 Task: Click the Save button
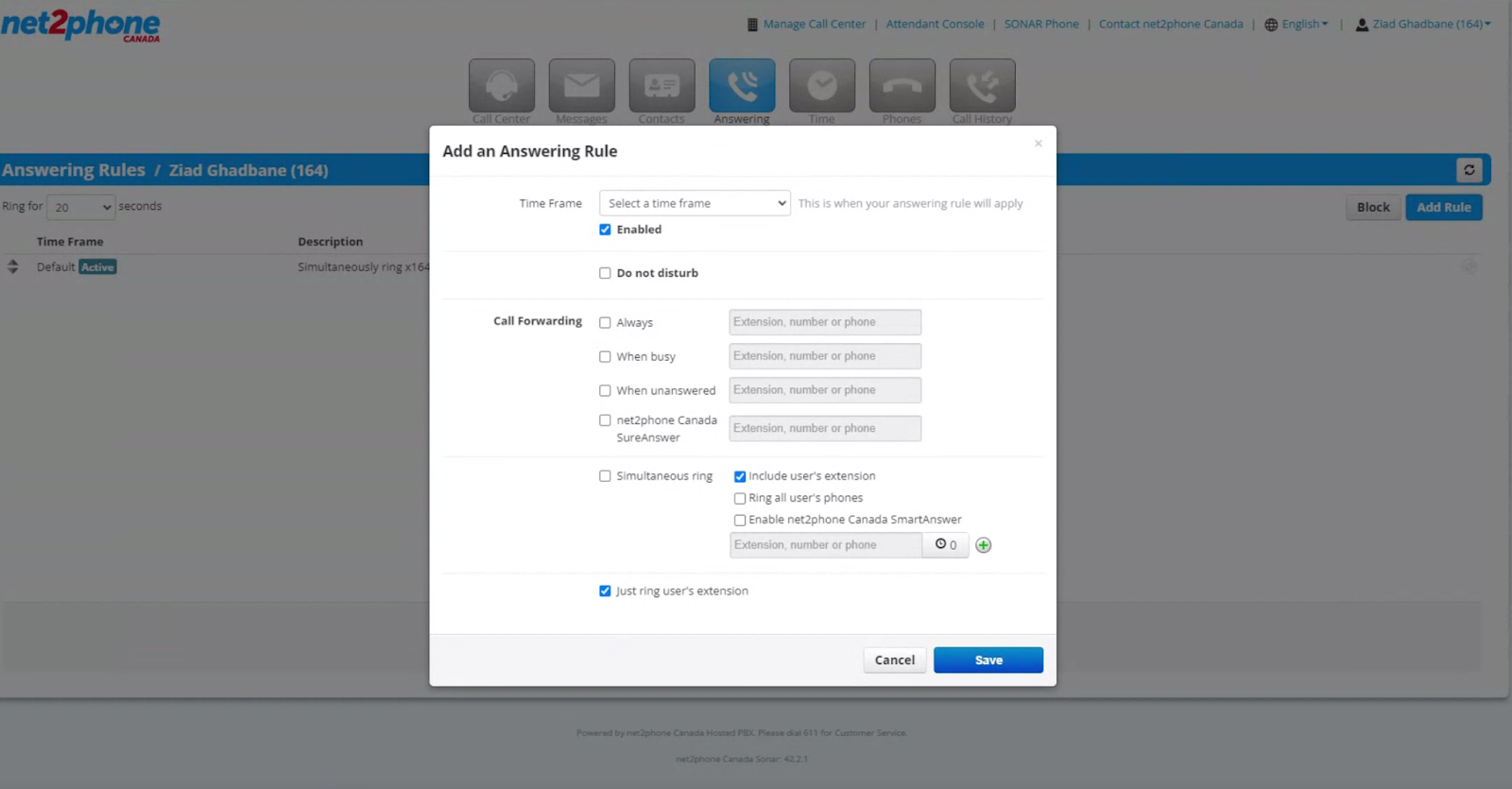pos(988,660)
